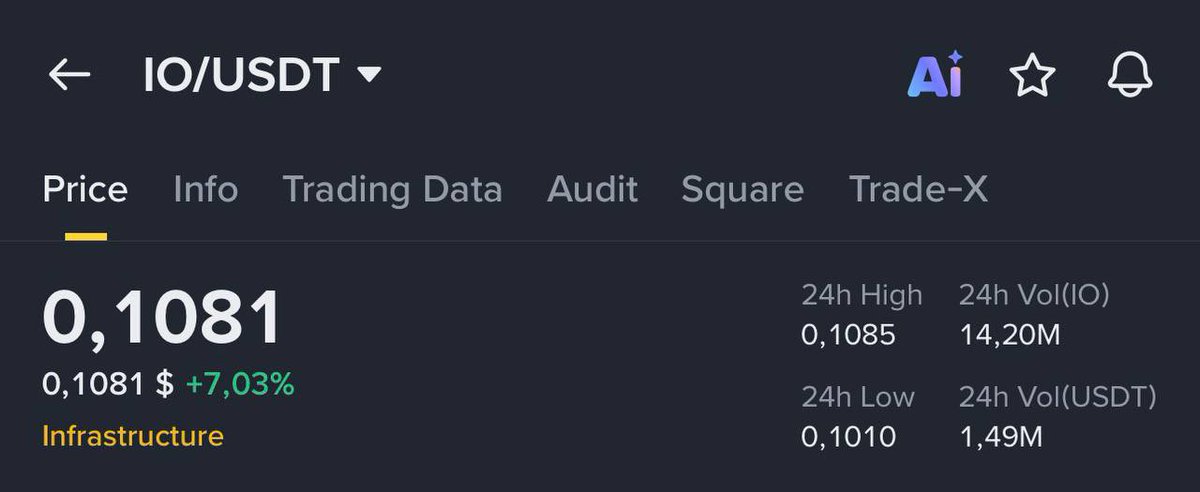Open the Info tab

(x=205, y=189)
